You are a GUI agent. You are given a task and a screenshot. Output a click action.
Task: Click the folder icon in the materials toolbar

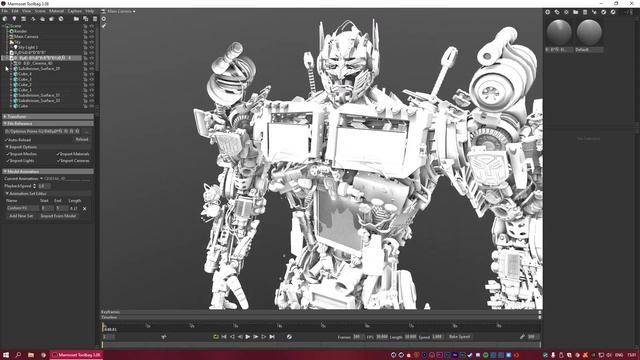point(576,12)
